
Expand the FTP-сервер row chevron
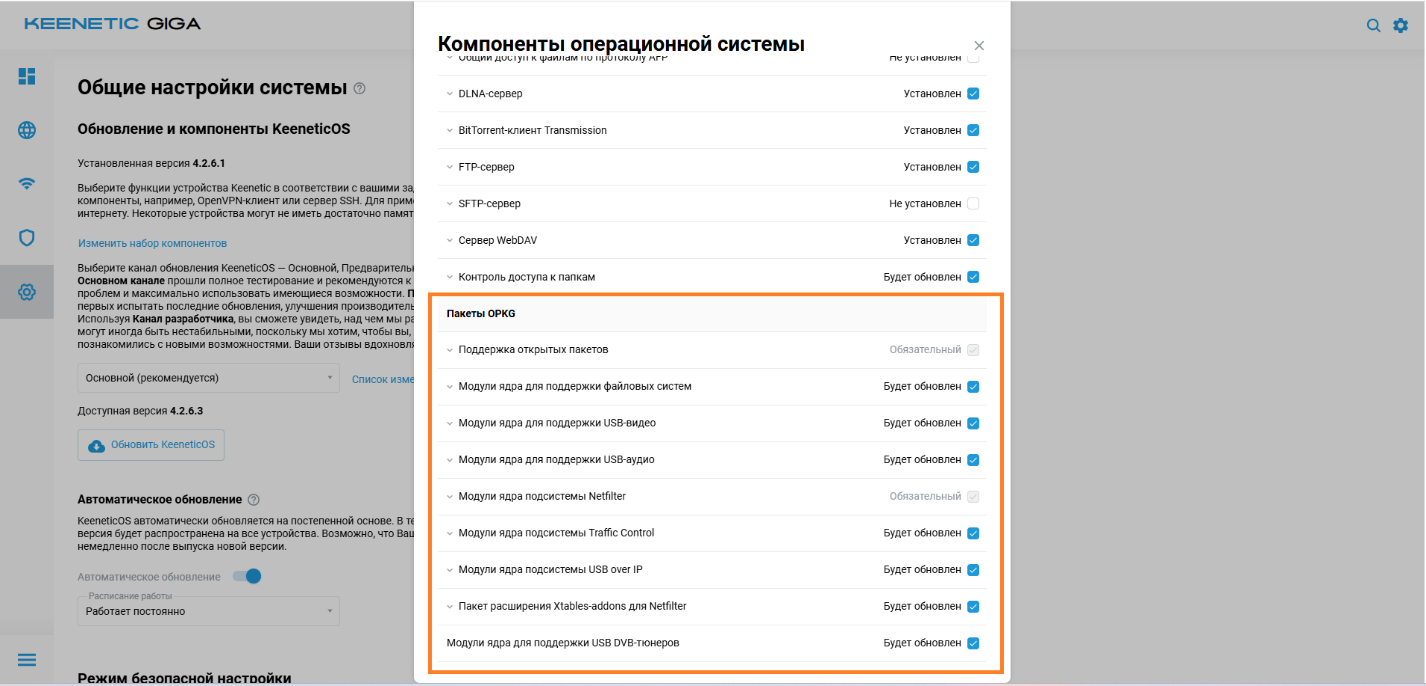click(x=450, y=167)
